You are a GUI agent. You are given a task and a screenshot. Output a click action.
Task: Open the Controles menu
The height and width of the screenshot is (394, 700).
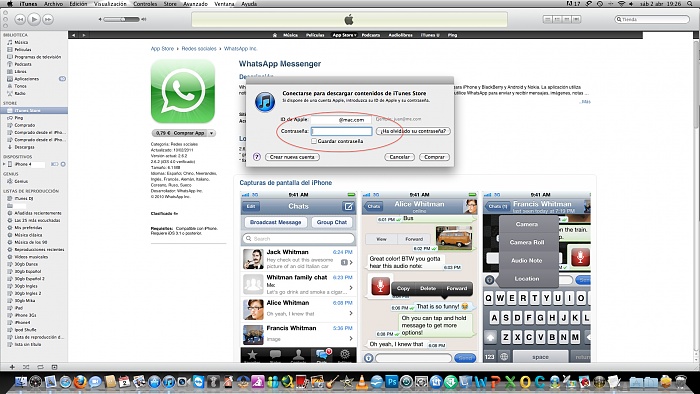pyautogui.click(x=145, y=4)
